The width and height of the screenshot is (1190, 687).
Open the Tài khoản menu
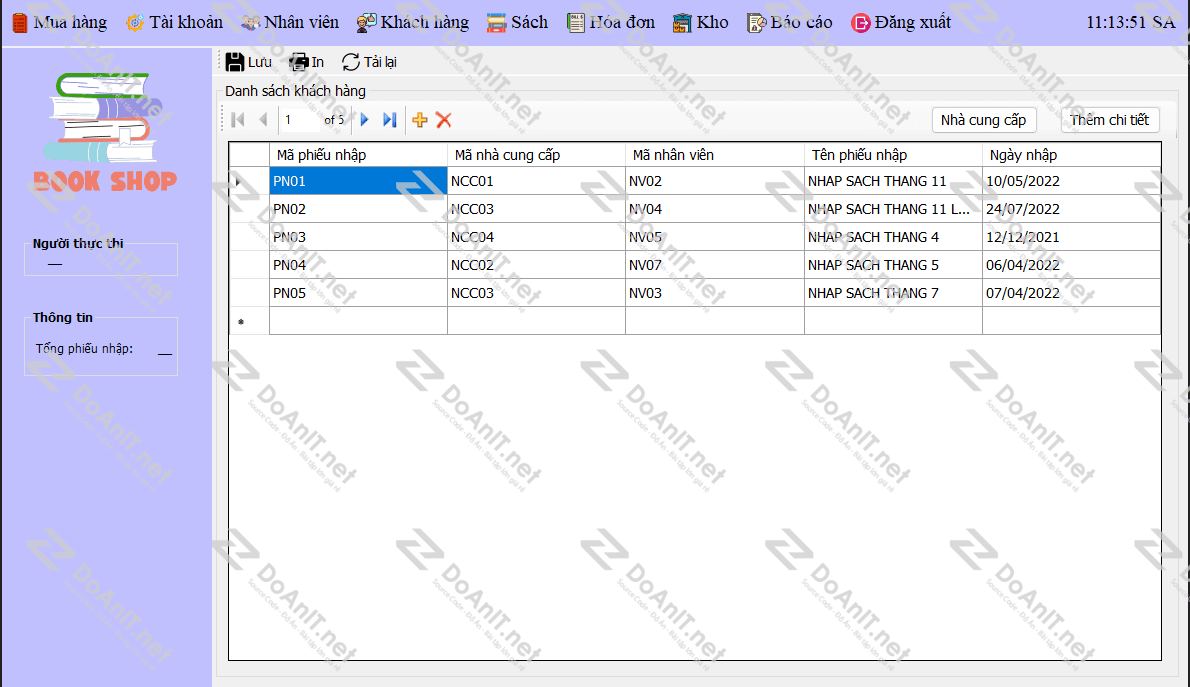coord(175,23)
